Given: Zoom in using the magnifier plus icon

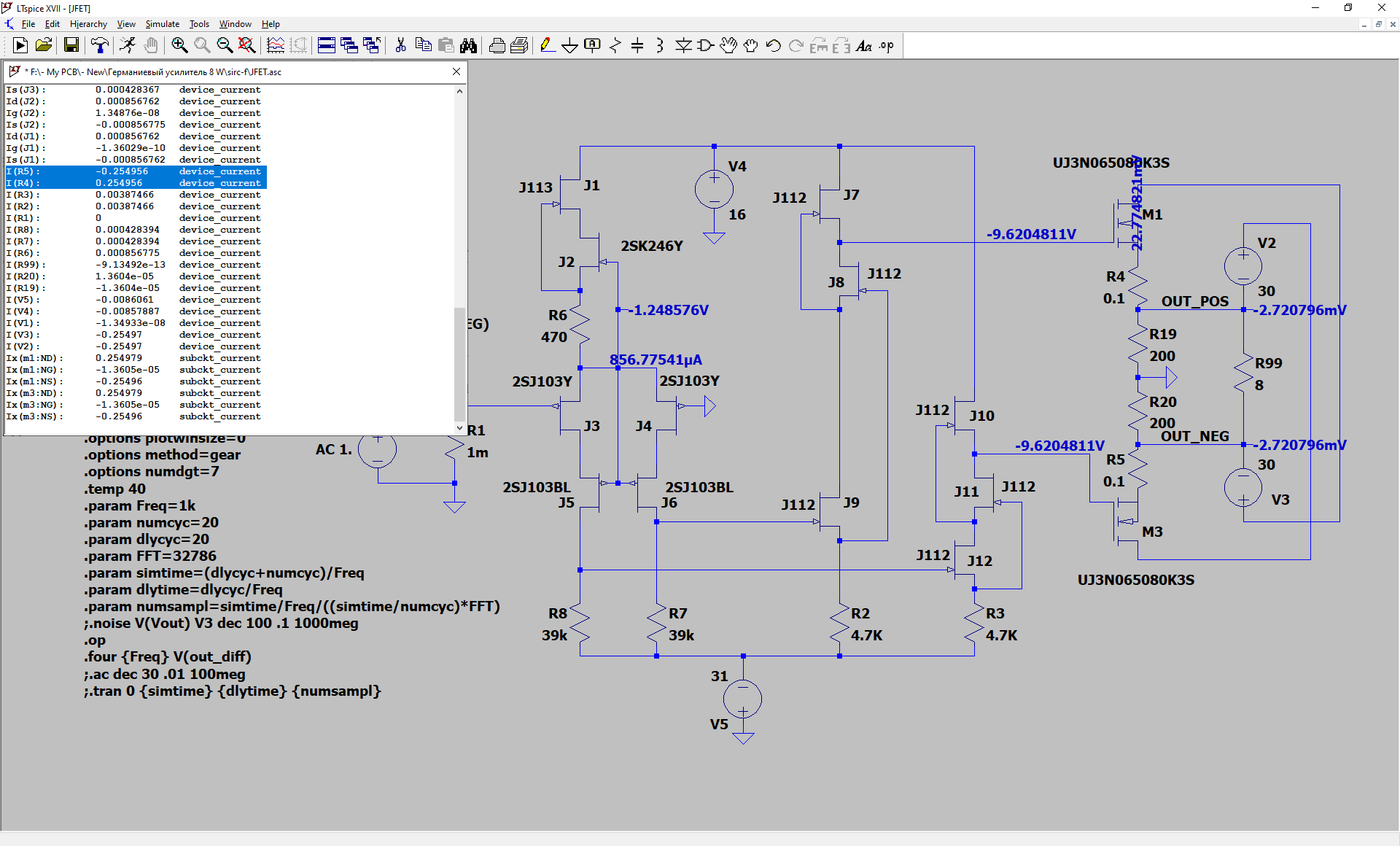Looking at the screenshot, I should coord(179,45).
